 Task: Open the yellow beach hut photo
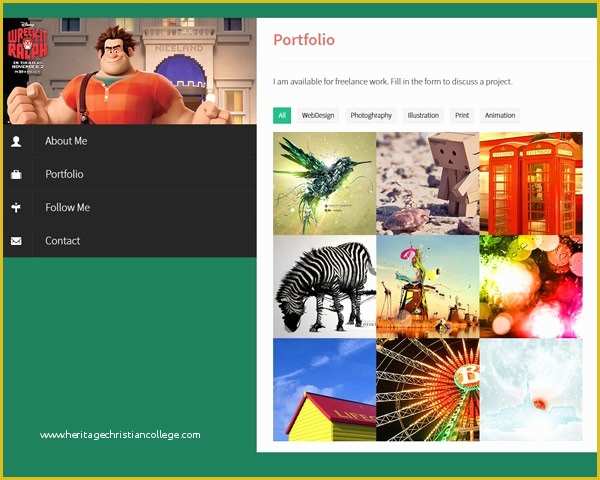pos(324,390)
